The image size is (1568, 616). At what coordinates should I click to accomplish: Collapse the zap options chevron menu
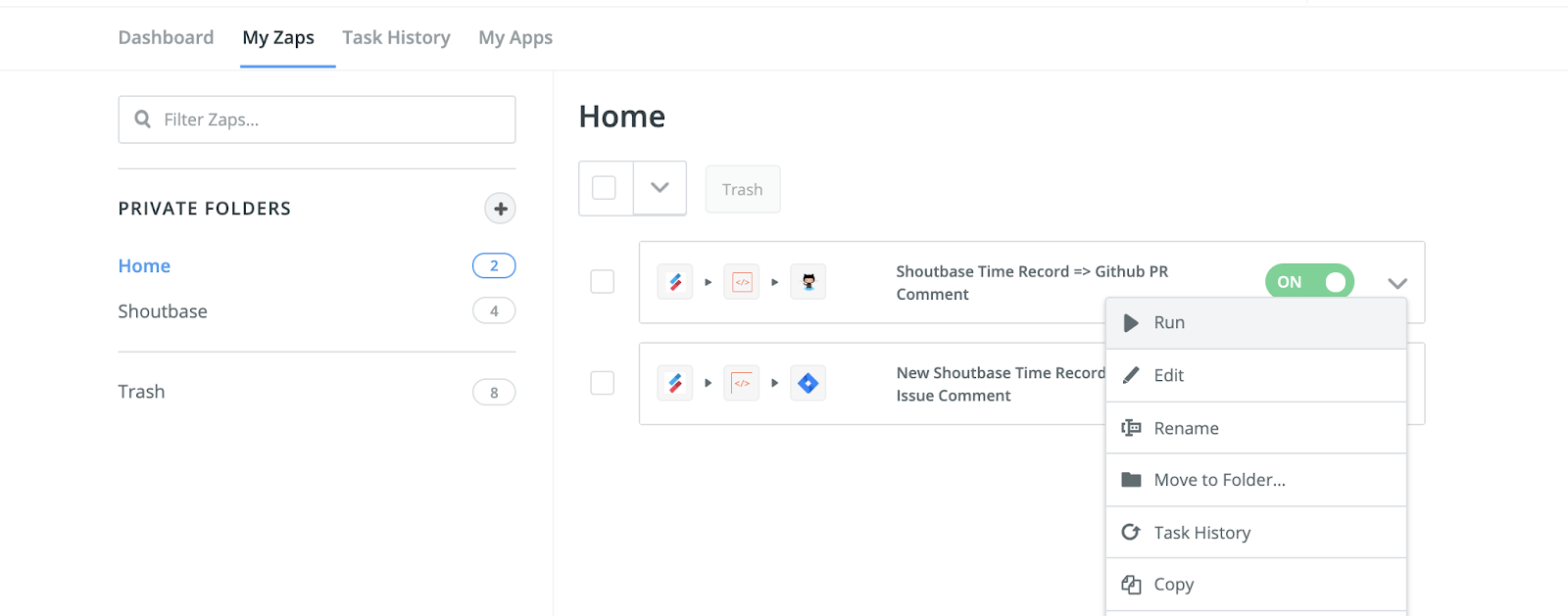click(1397, 283)
